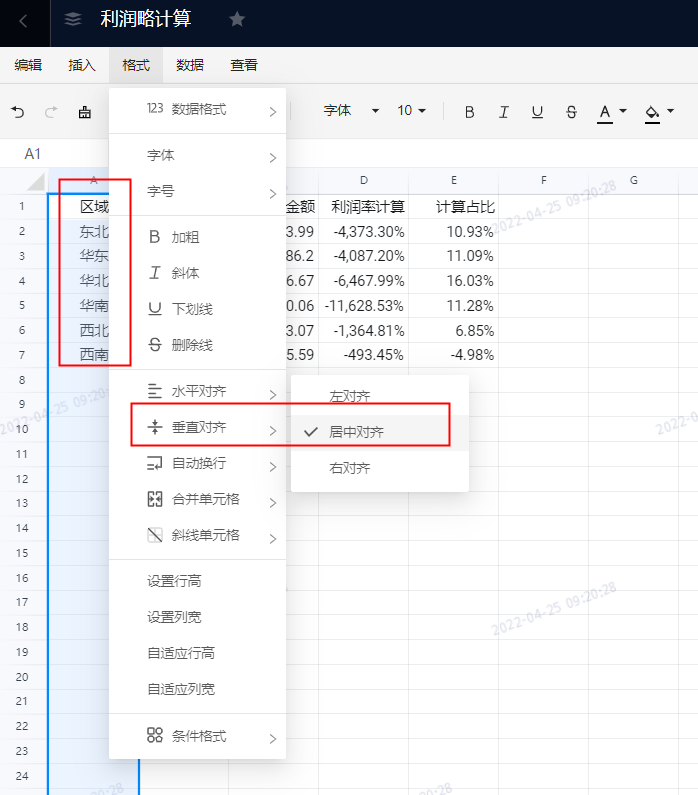The image size is (698, 795).
Task: Open the 字体 dropdown in toolbar
Action: [350, 111]
